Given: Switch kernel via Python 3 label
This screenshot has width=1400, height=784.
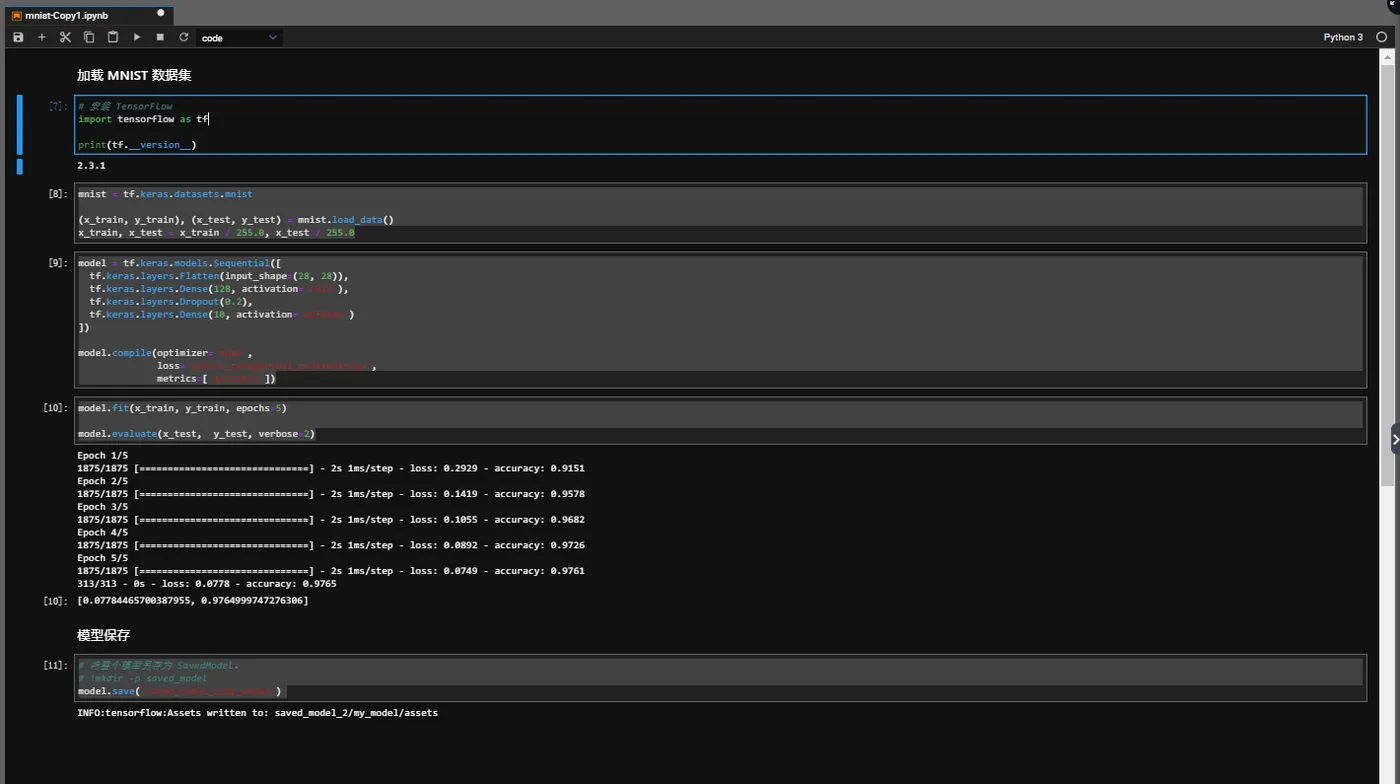Looking at the screenshot, I should pos(1343,37).
